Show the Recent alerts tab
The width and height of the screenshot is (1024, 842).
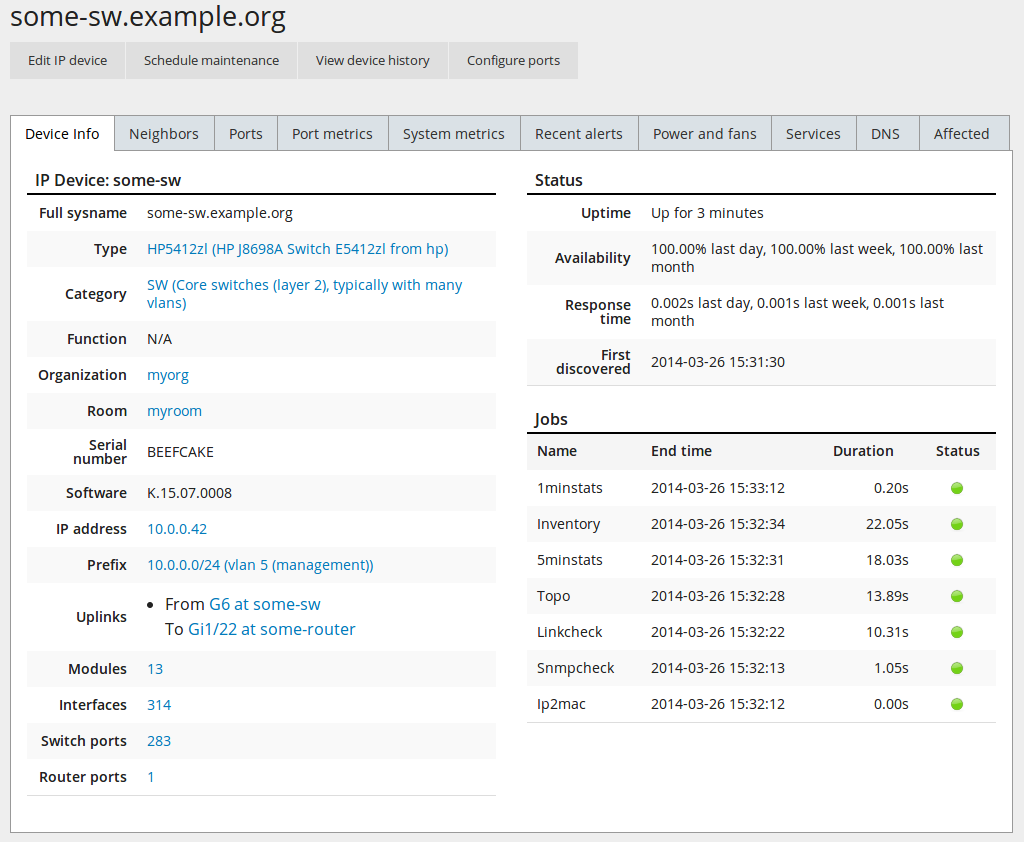coord(578,134)
